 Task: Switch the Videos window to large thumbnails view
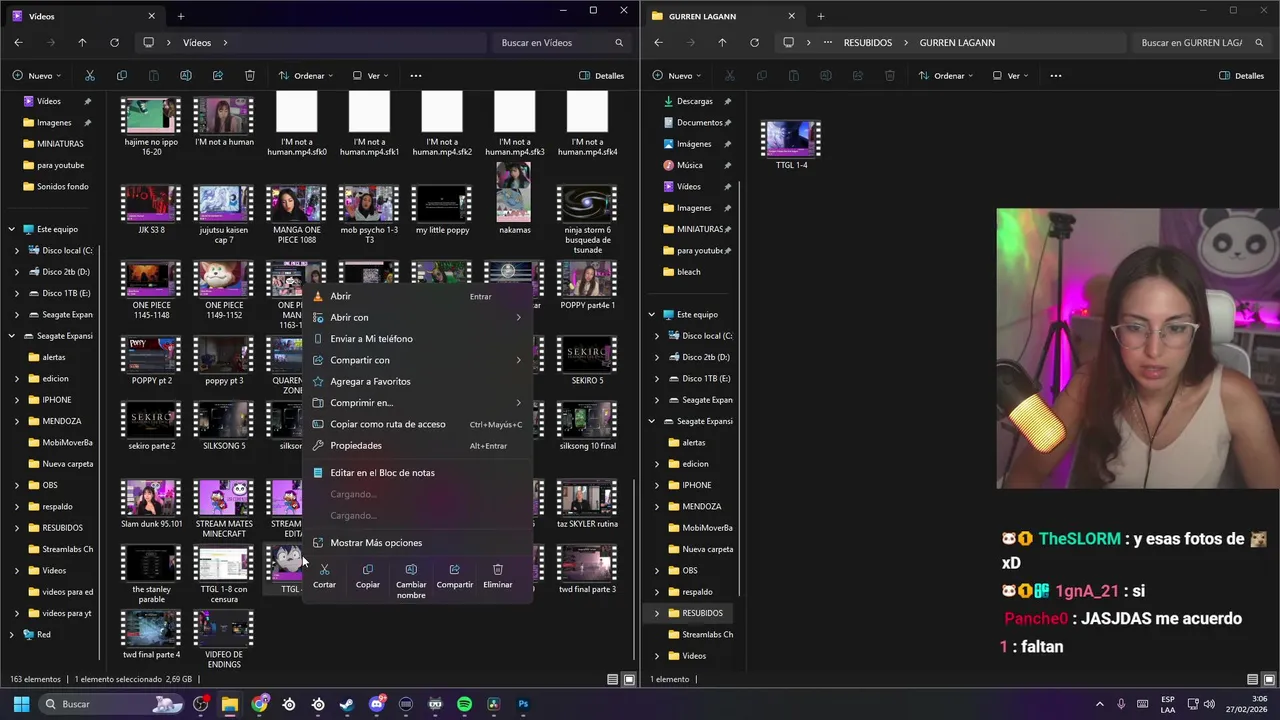click(x=629, y=680)
